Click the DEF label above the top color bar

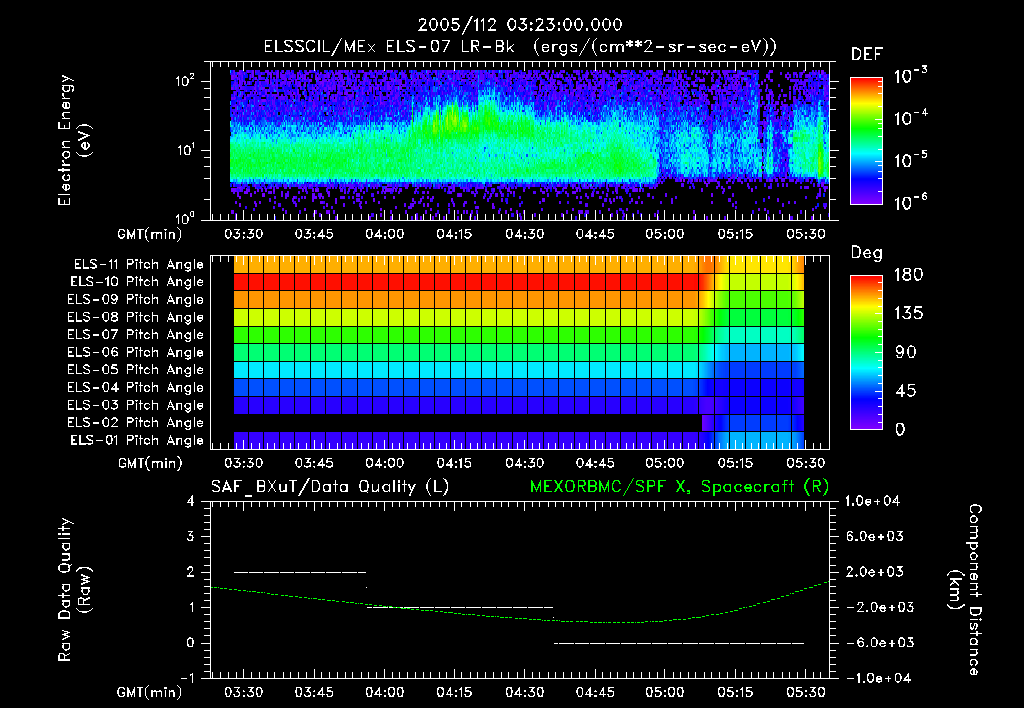pos(867,55)
